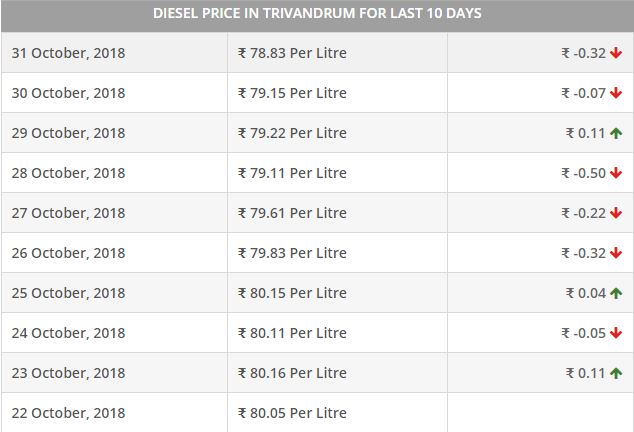Click the red down arrow for 28 October
The image size is (634, 432).
616,173
